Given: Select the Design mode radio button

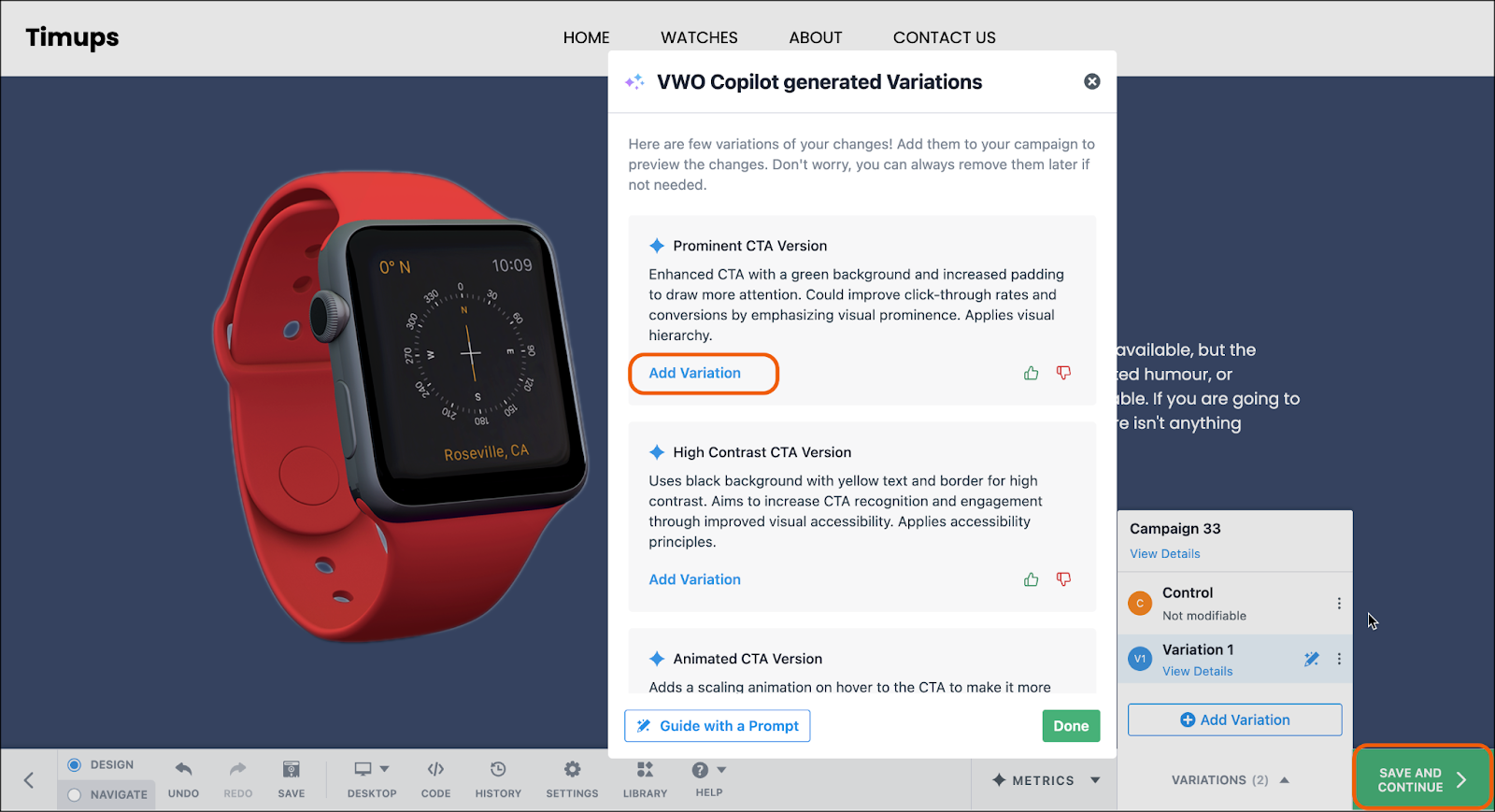Looking at the screenshot, I should (75, 764).
